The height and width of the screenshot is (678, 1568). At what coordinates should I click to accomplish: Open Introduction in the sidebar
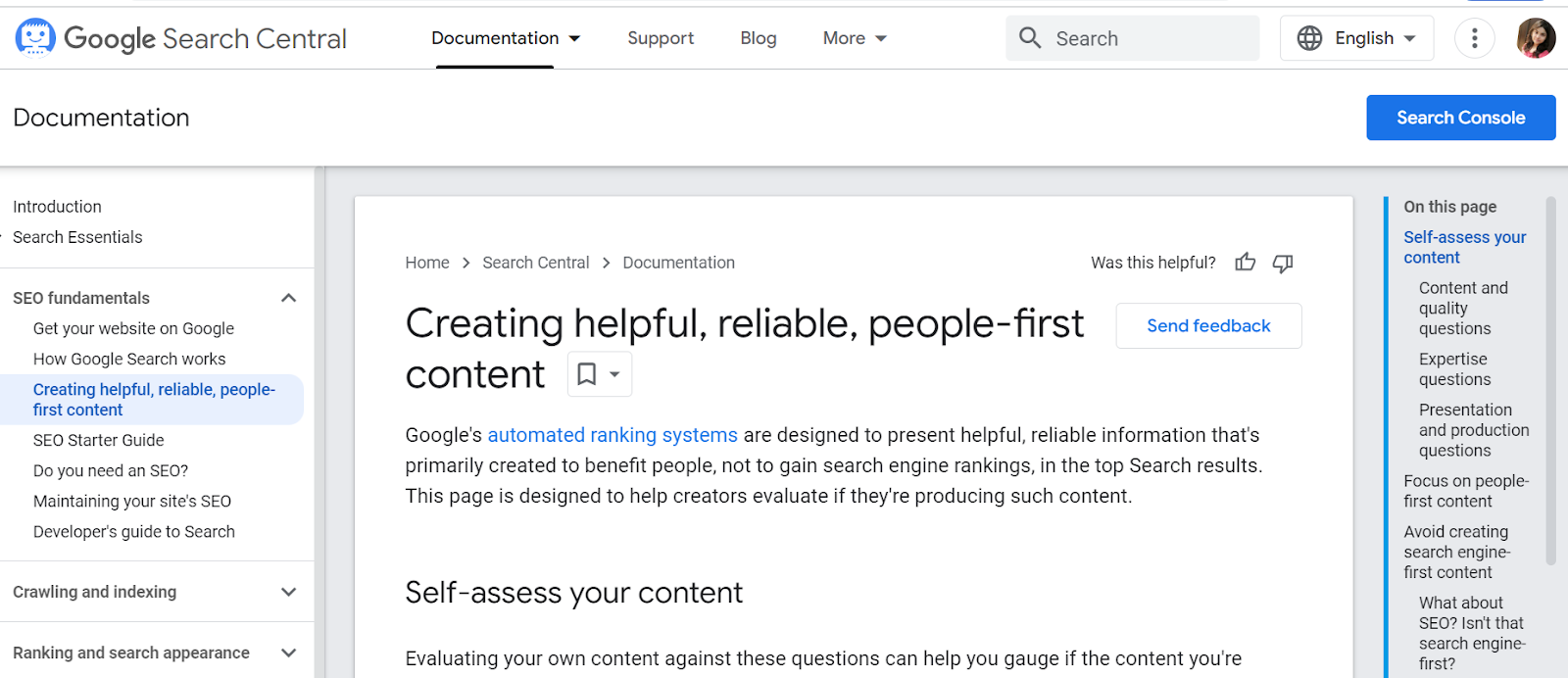(57, 207)
